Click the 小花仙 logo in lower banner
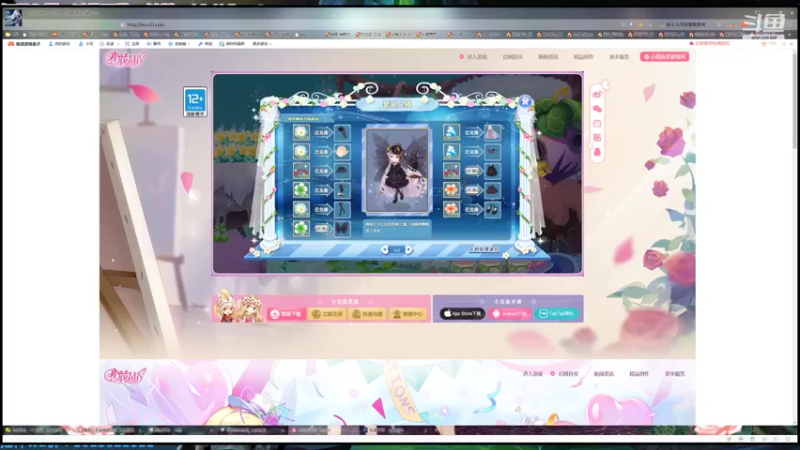The height and width of the screenshot is (450, 800). tap(124, 376)
